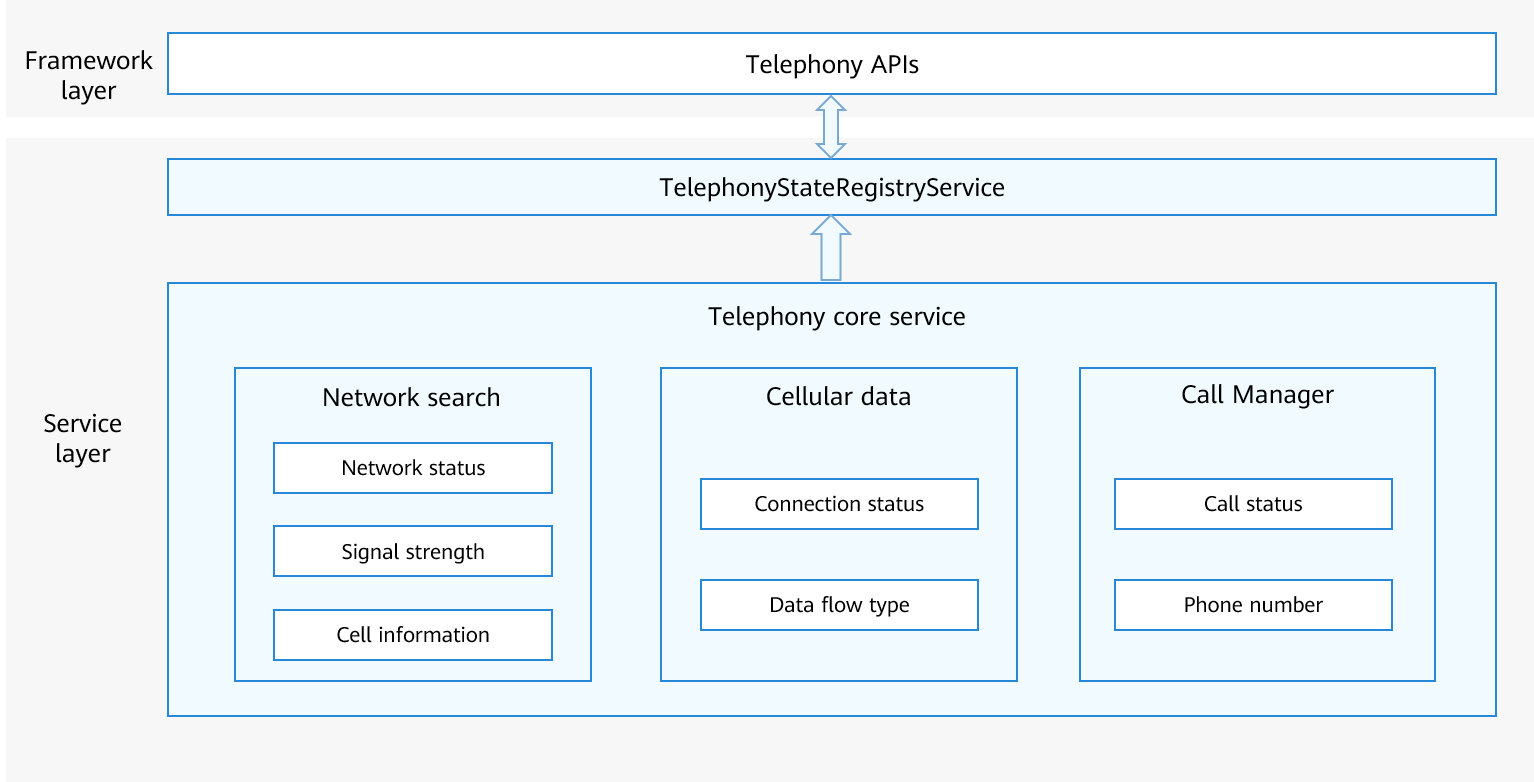Image resolution: width=1534 pixels, height=782 pixels.
Task: Click the Telephony core service heading
Action: click(x=836, y=317)
